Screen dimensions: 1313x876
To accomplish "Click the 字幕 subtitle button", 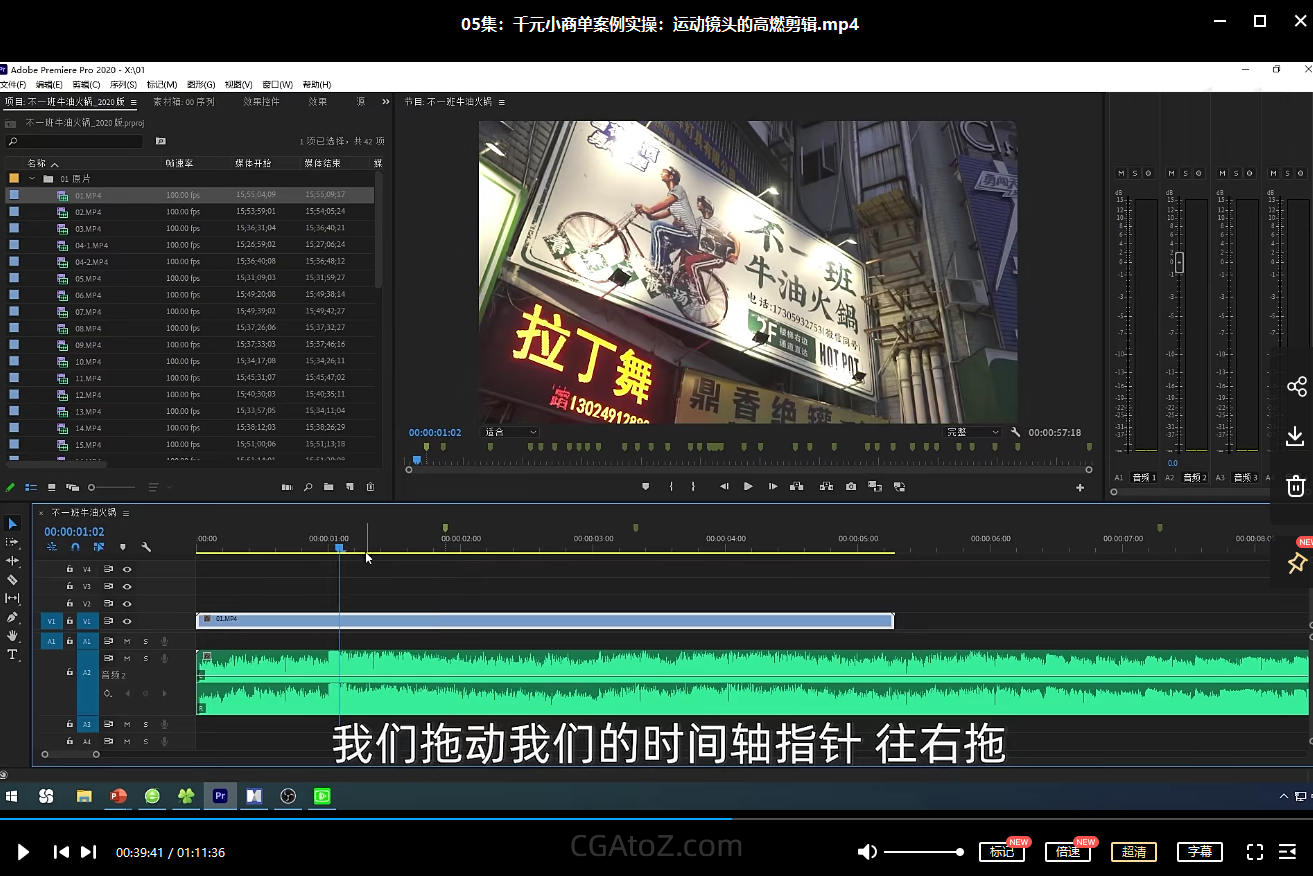I will pos(1200,852).
